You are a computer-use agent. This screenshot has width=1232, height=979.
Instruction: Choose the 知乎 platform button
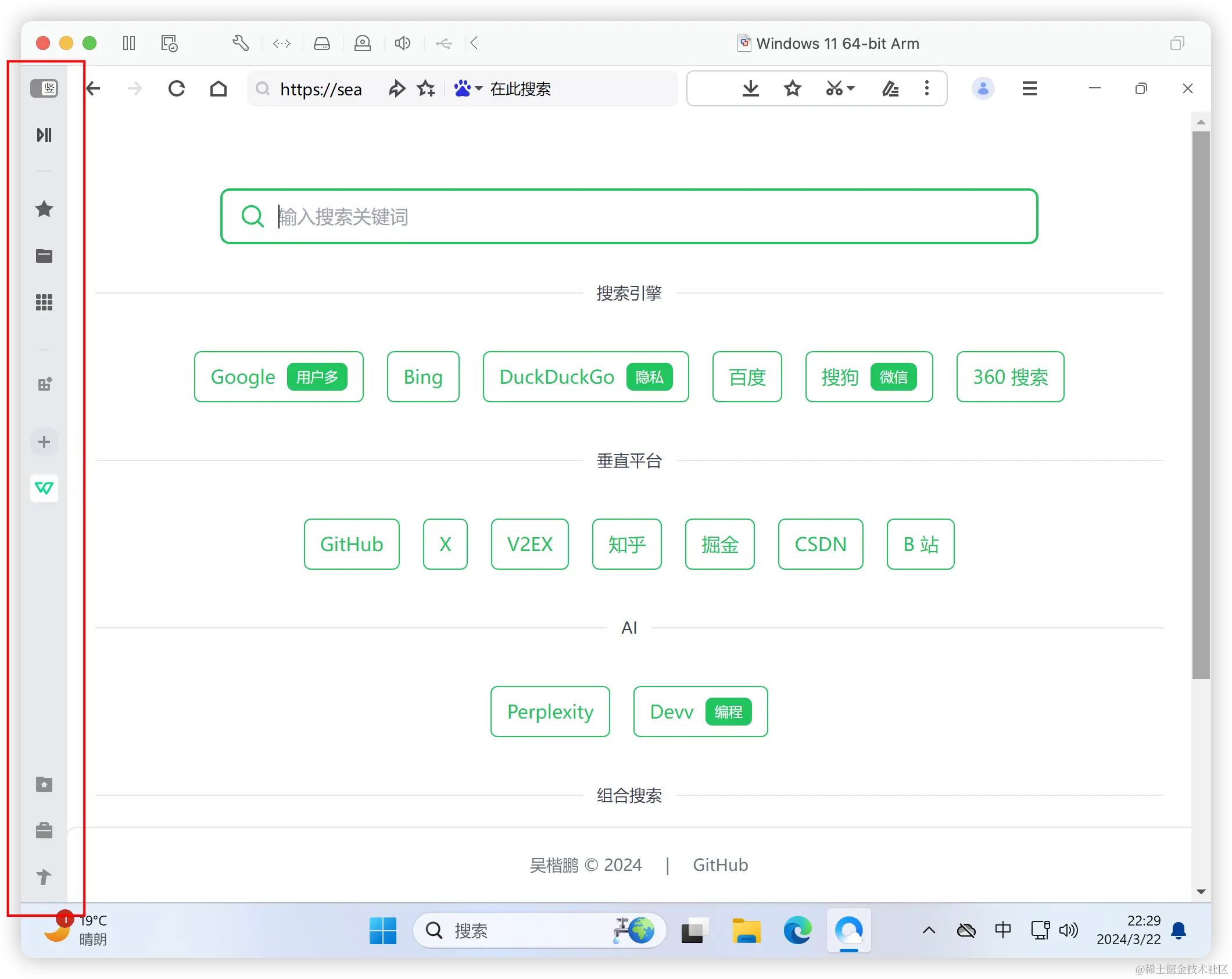pyautogui.click(x=627, y=544)
